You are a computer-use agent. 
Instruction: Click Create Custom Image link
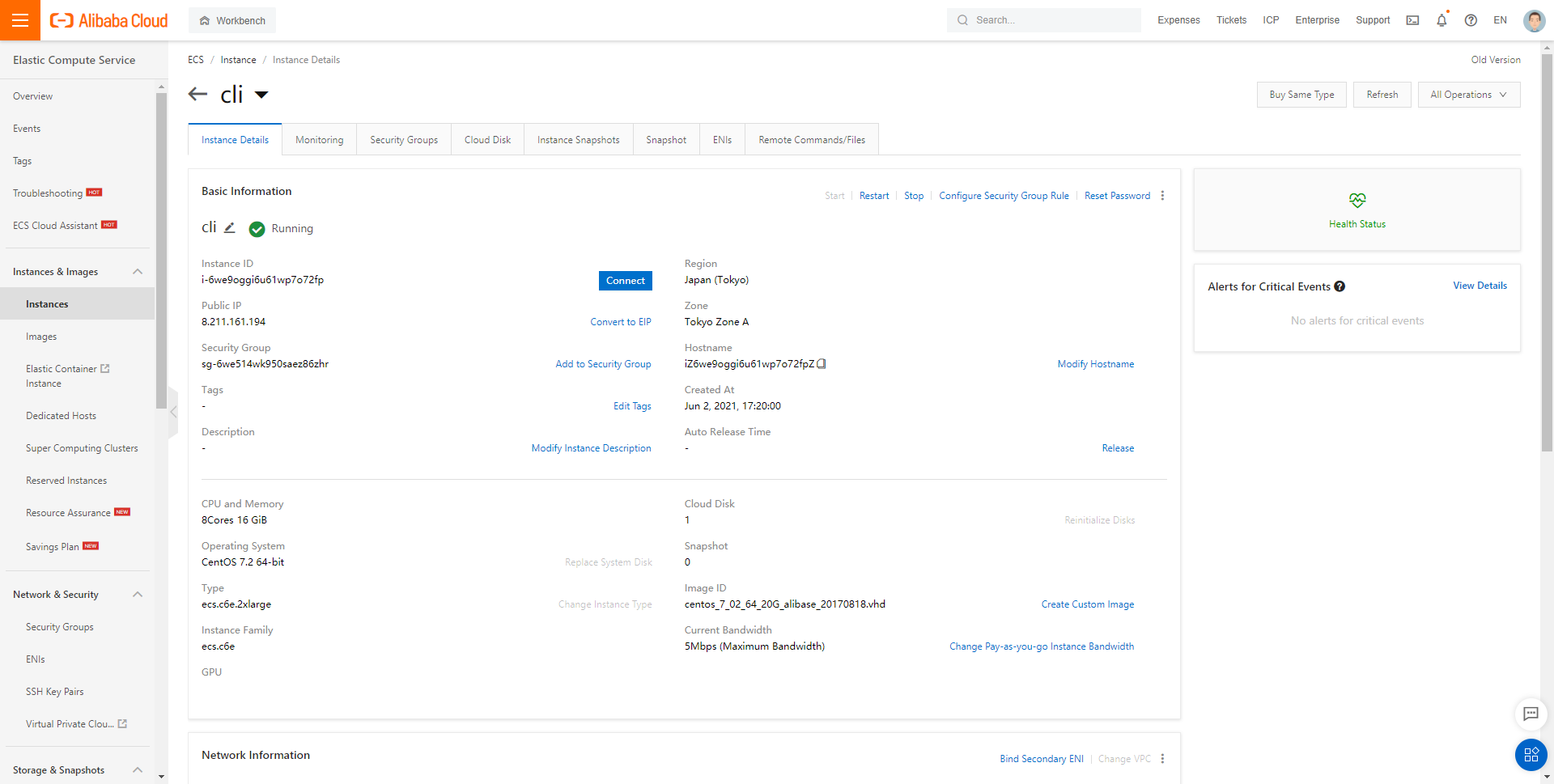coord(1088,604)
